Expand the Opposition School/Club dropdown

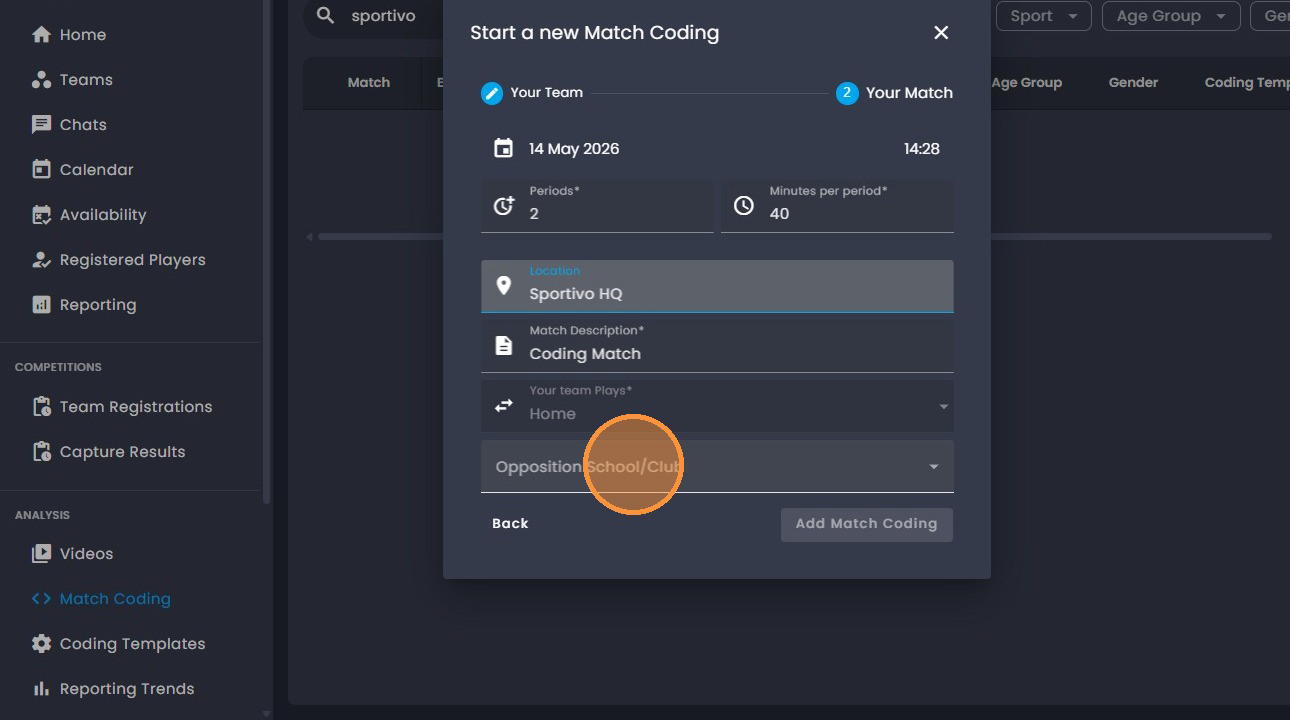pyautogui.click(x=717, y=466)
